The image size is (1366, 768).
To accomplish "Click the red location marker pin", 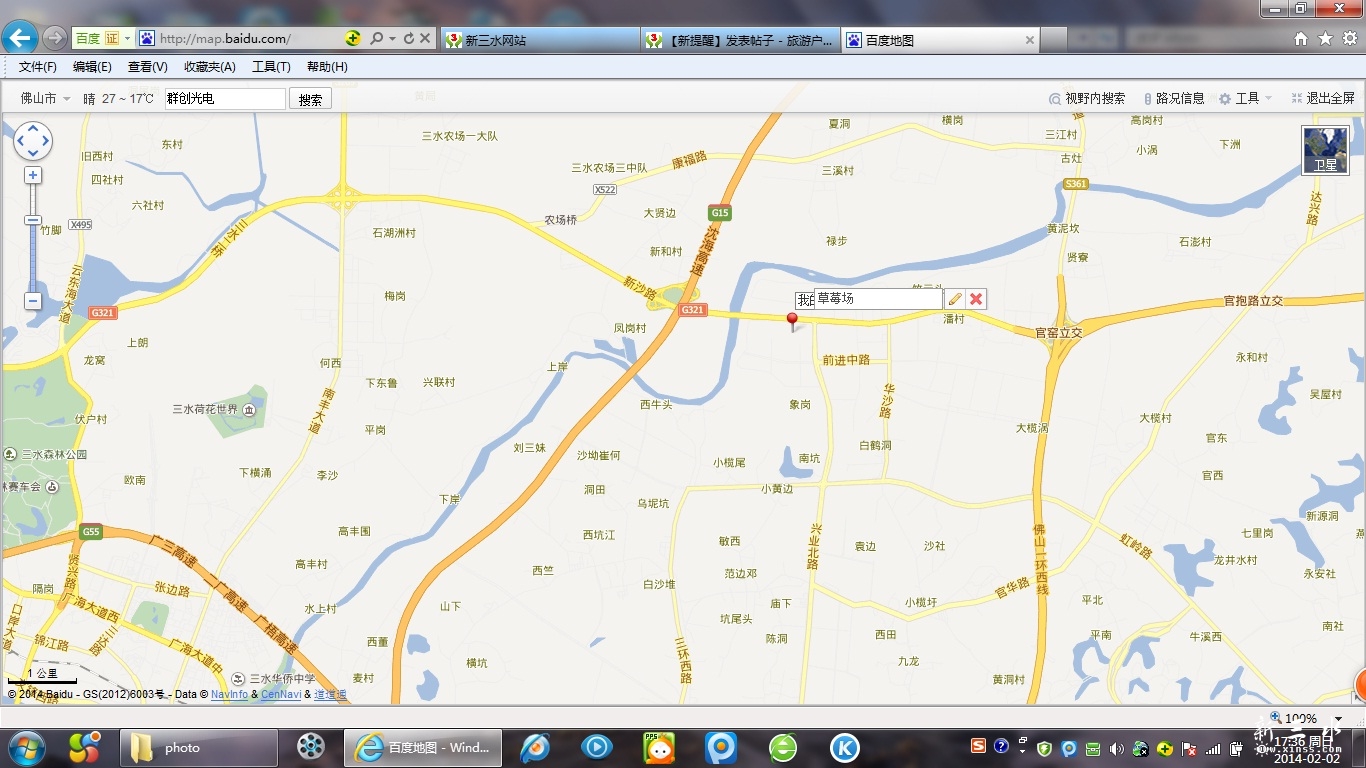I will point(793,321).
